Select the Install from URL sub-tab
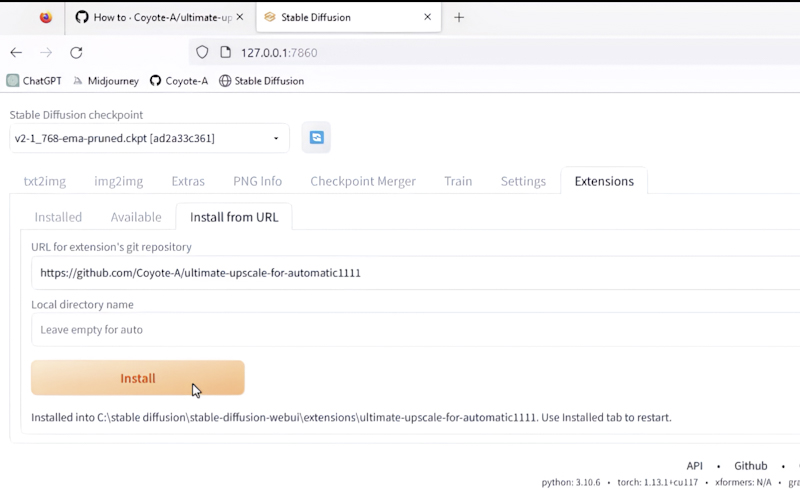The width and height of the screenshot is (800, 491). tap(234, 217)
